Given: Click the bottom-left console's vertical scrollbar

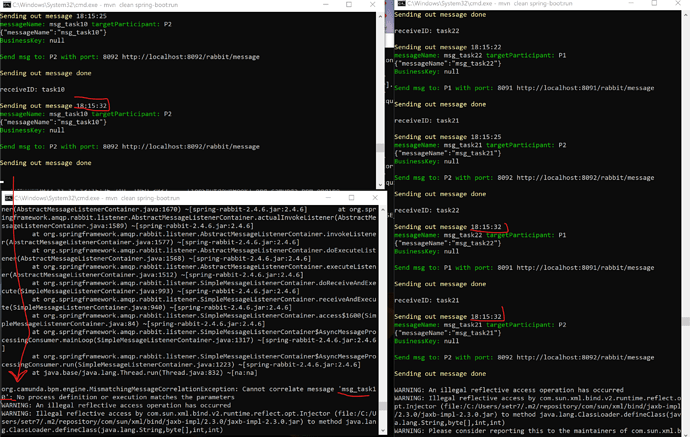Looking at the screenshot, I should [380, 300].
